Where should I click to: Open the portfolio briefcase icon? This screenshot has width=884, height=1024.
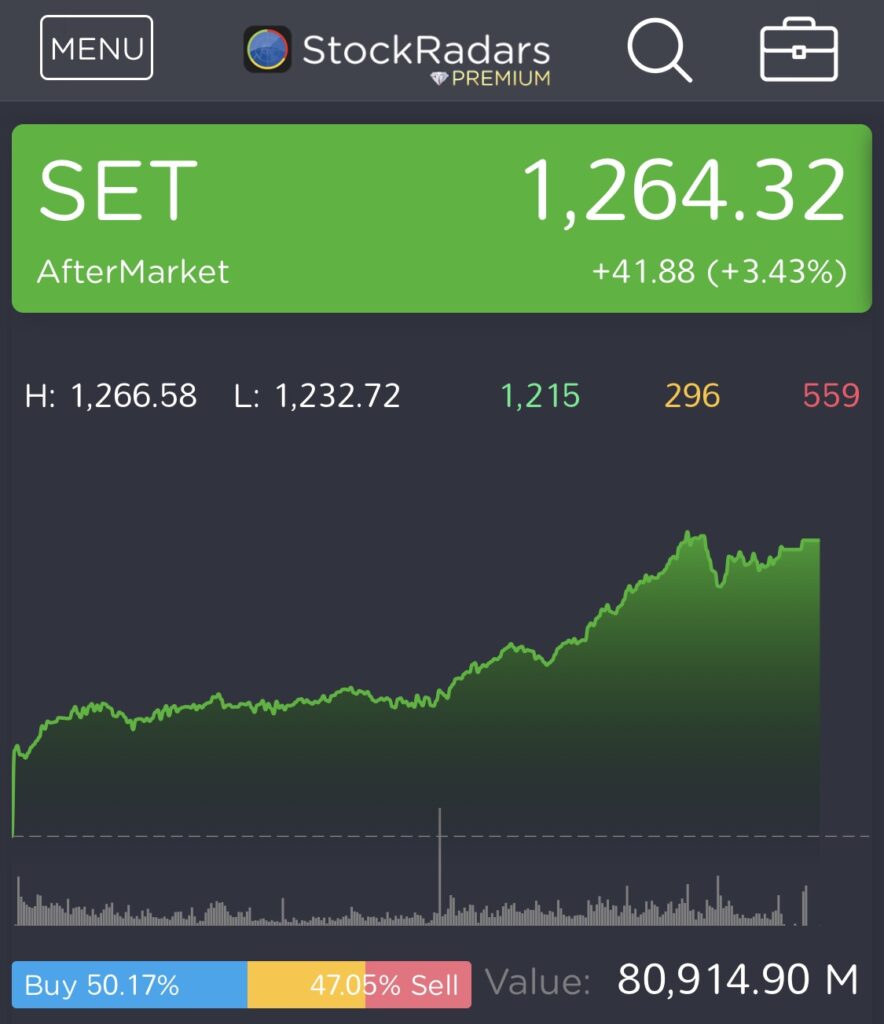797,48
